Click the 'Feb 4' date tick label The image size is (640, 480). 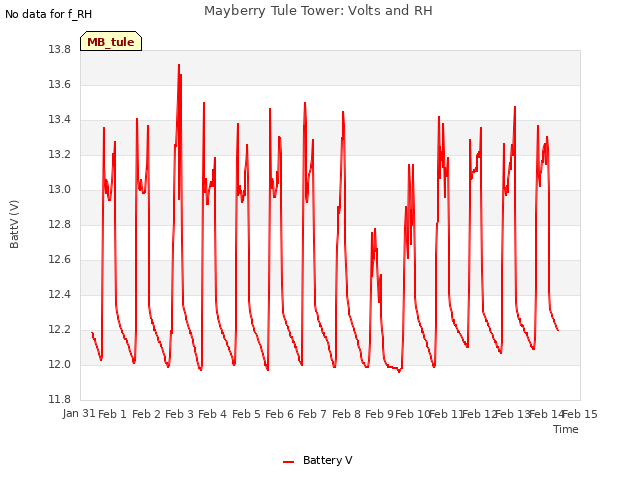coord(212,414)
